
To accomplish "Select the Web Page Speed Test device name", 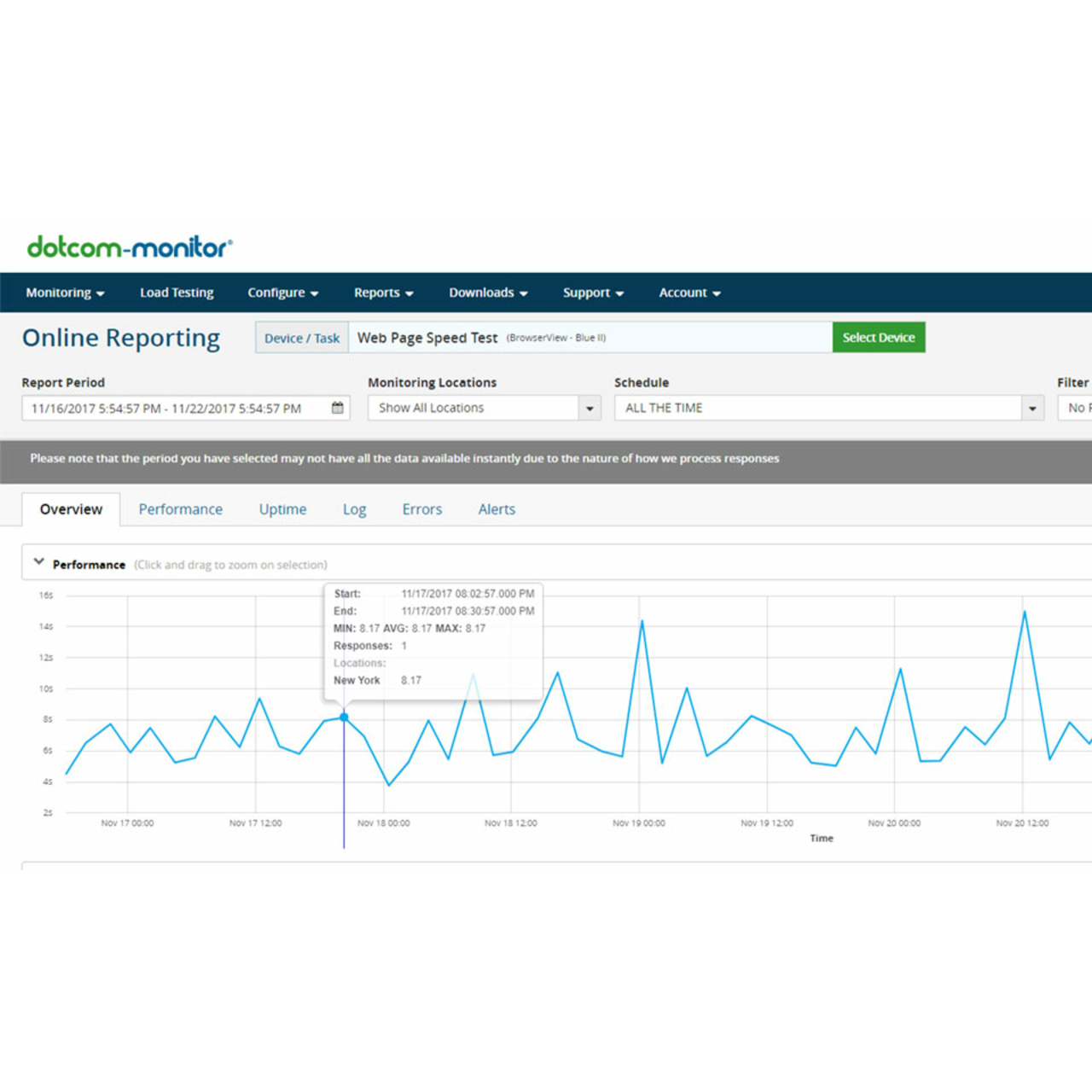I will click(x=427, y=337).
